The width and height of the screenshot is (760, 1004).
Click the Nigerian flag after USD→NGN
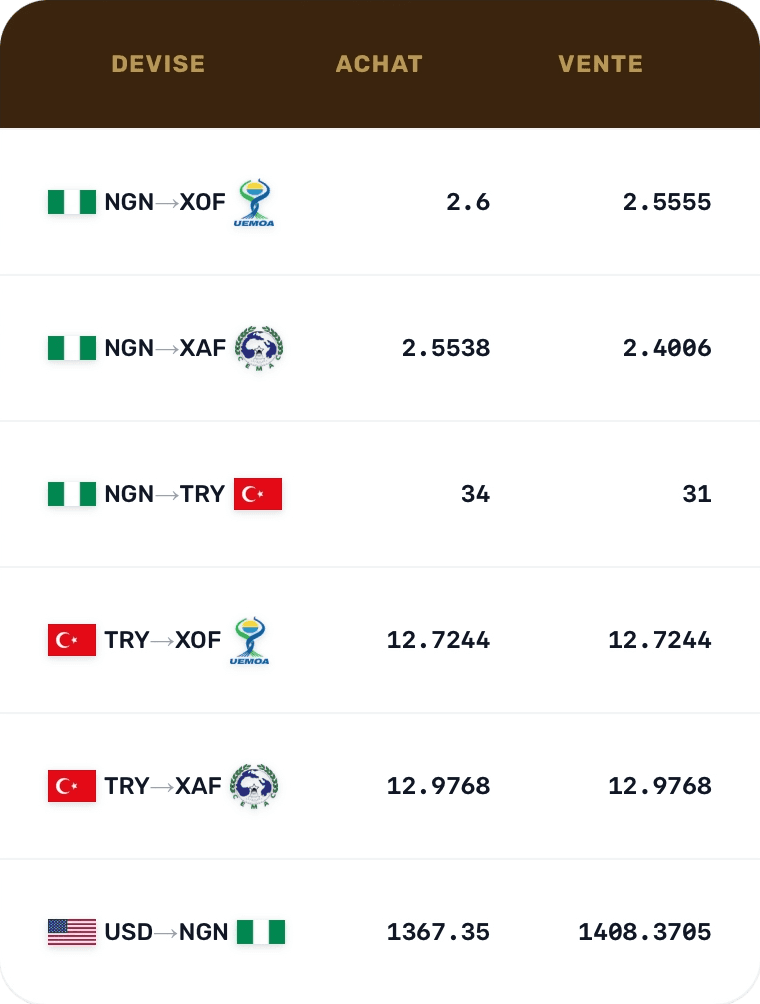(x=261, y=932)
